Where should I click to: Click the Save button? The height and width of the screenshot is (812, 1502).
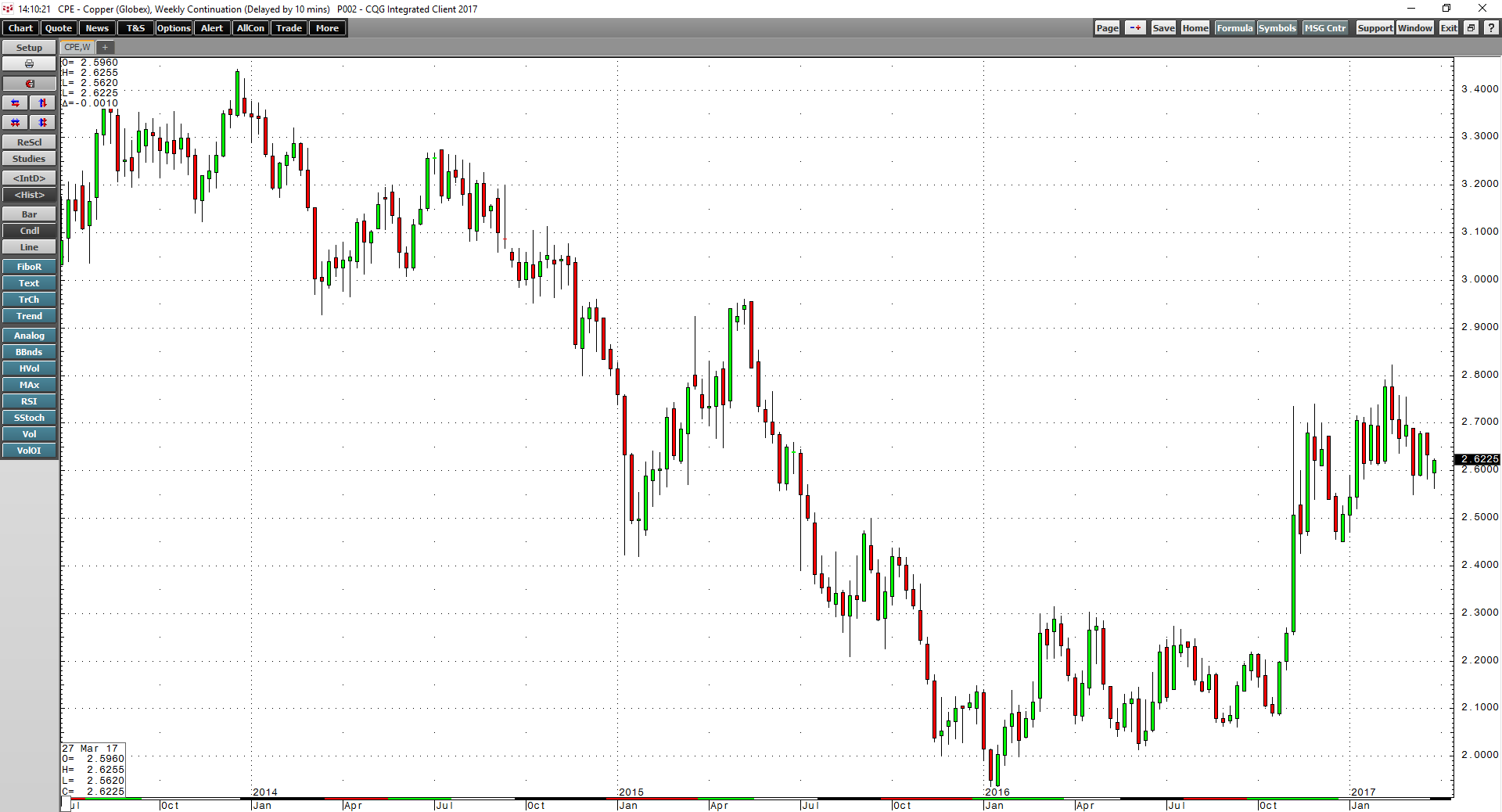coord(1163,28)
